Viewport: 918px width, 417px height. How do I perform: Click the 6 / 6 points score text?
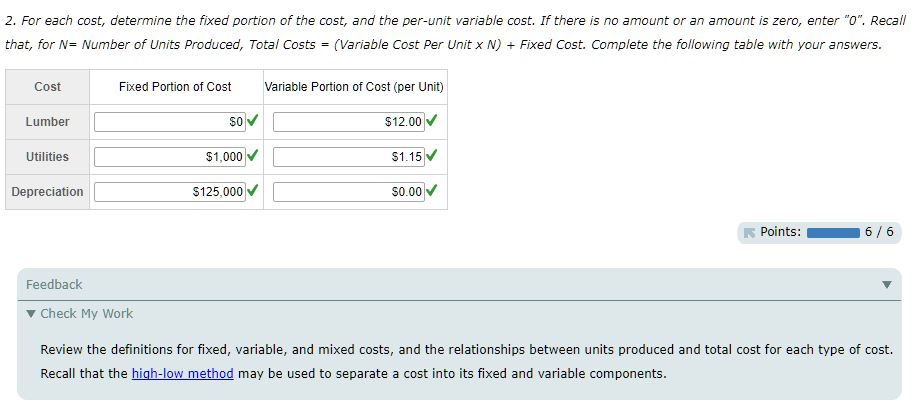tap(879, 232)
